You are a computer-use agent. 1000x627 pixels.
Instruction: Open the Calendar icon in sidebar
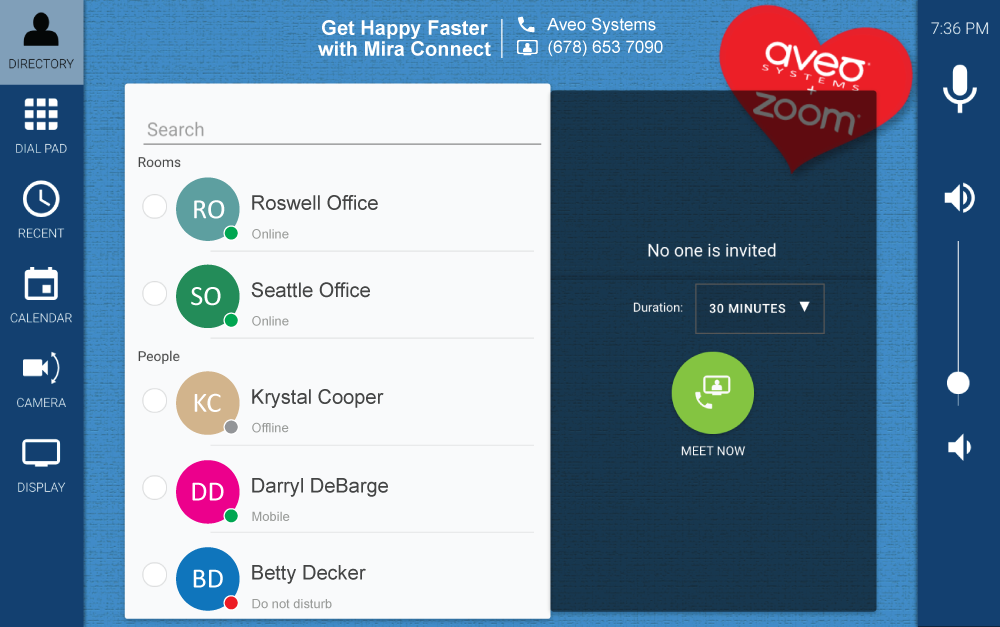pyautogui.click(x=41, y=285)
